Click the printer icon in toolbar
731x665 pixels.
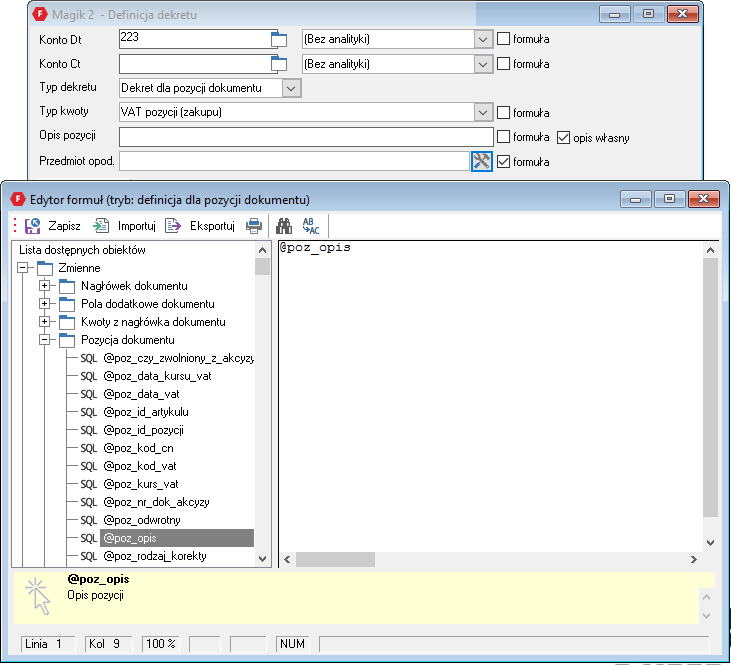254,226
